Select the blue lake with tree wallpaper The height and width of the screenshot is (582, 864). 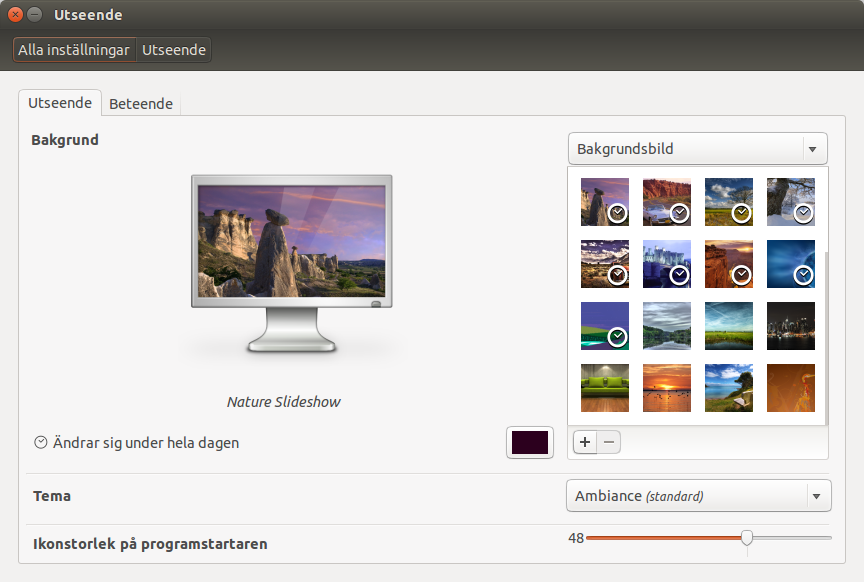click(x=728, y=388)
